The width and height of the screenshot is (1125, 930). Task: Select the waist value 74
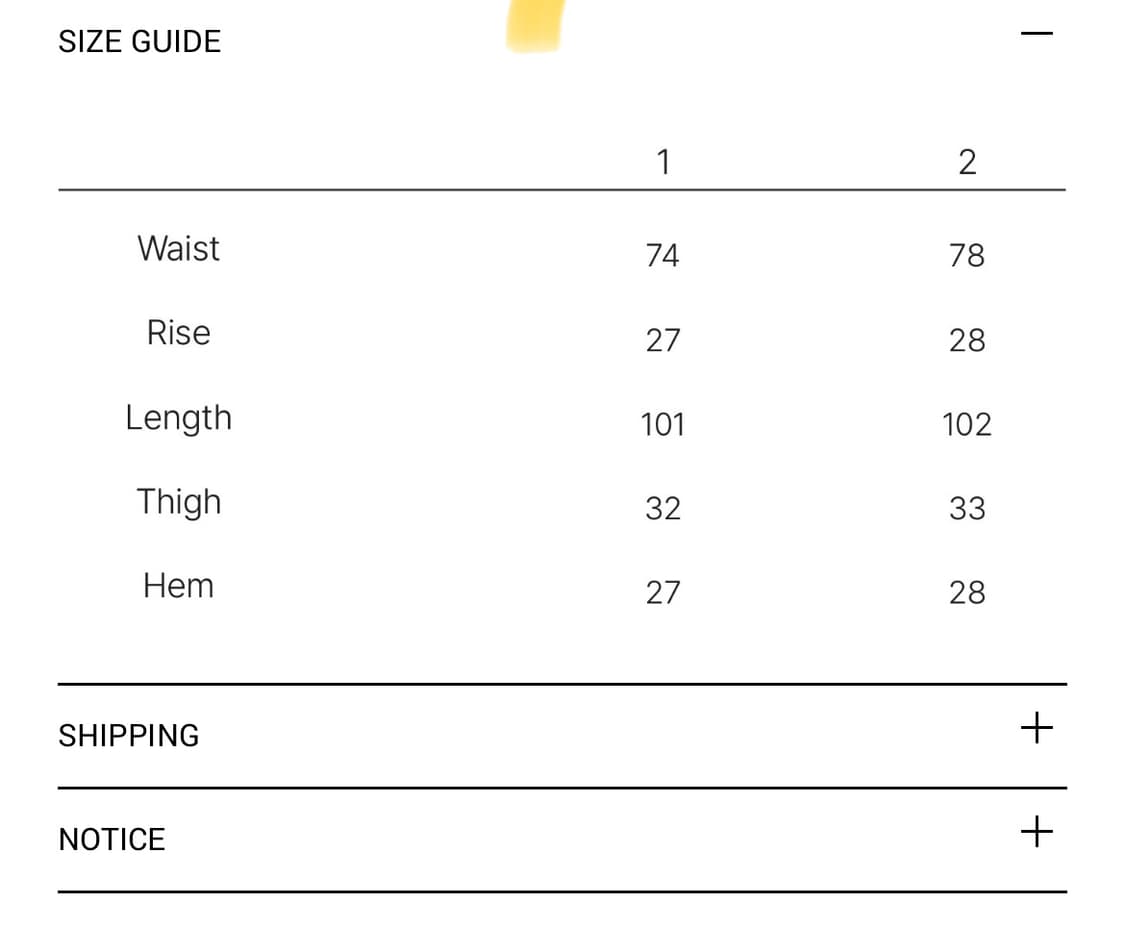(662, 256)
